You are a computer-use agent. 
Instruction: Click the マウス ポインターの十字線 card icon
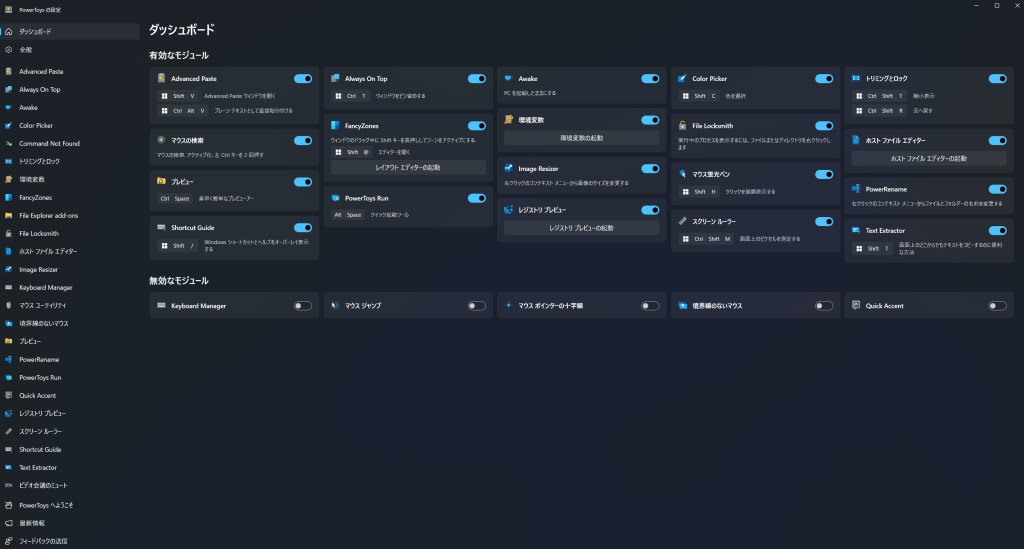coord(509,305)
